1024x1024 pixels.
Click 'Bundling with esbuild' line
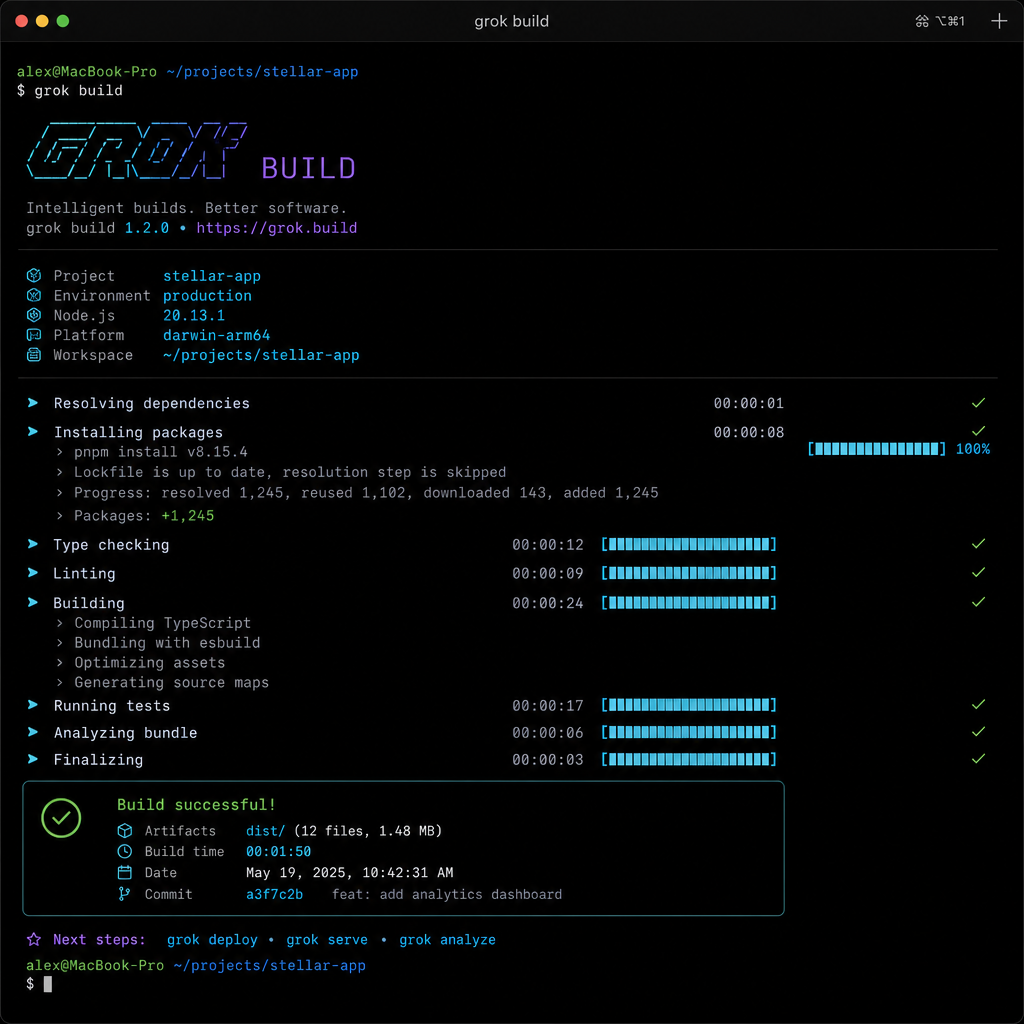pos(167,643)
